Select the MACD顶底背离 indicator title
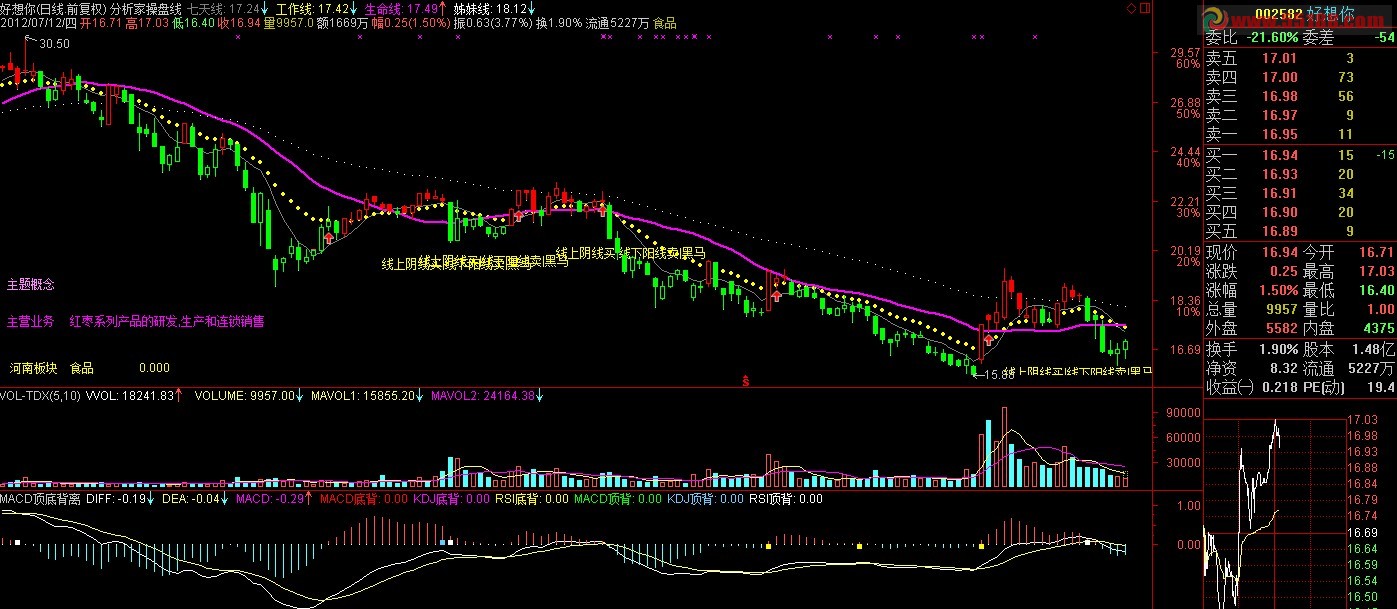 [41, 498]
